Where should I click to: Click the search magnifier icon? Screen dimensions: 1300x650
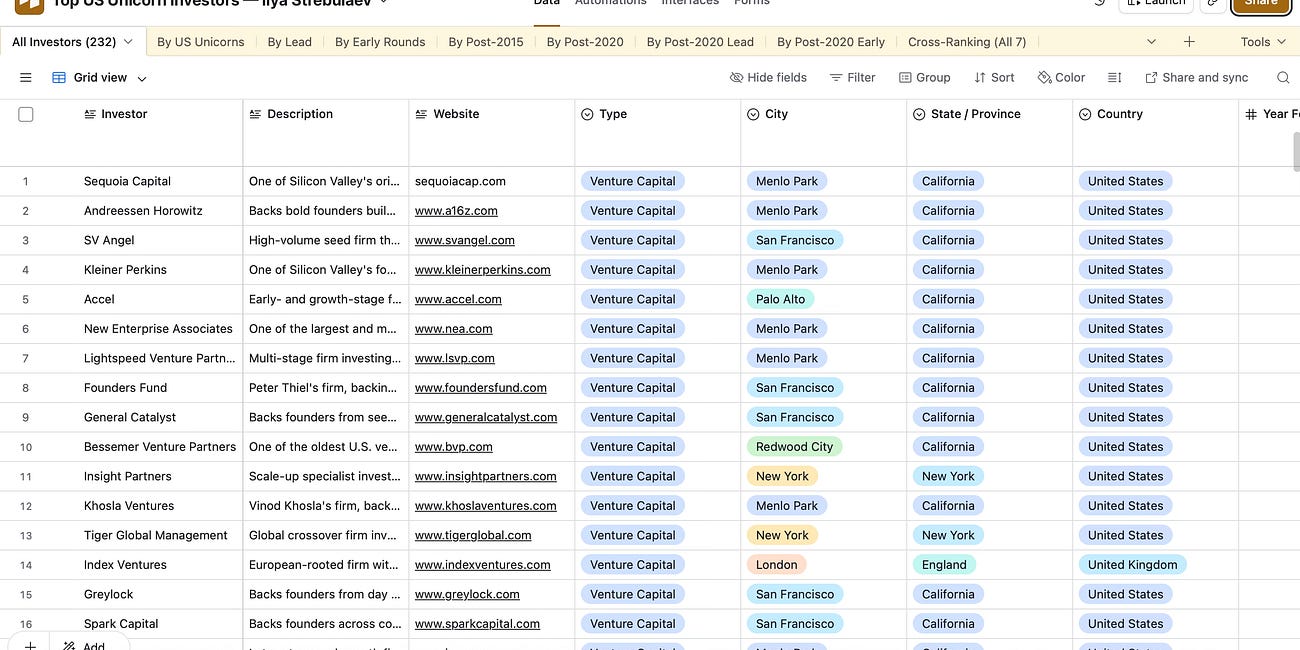(x=1283, y=77)
